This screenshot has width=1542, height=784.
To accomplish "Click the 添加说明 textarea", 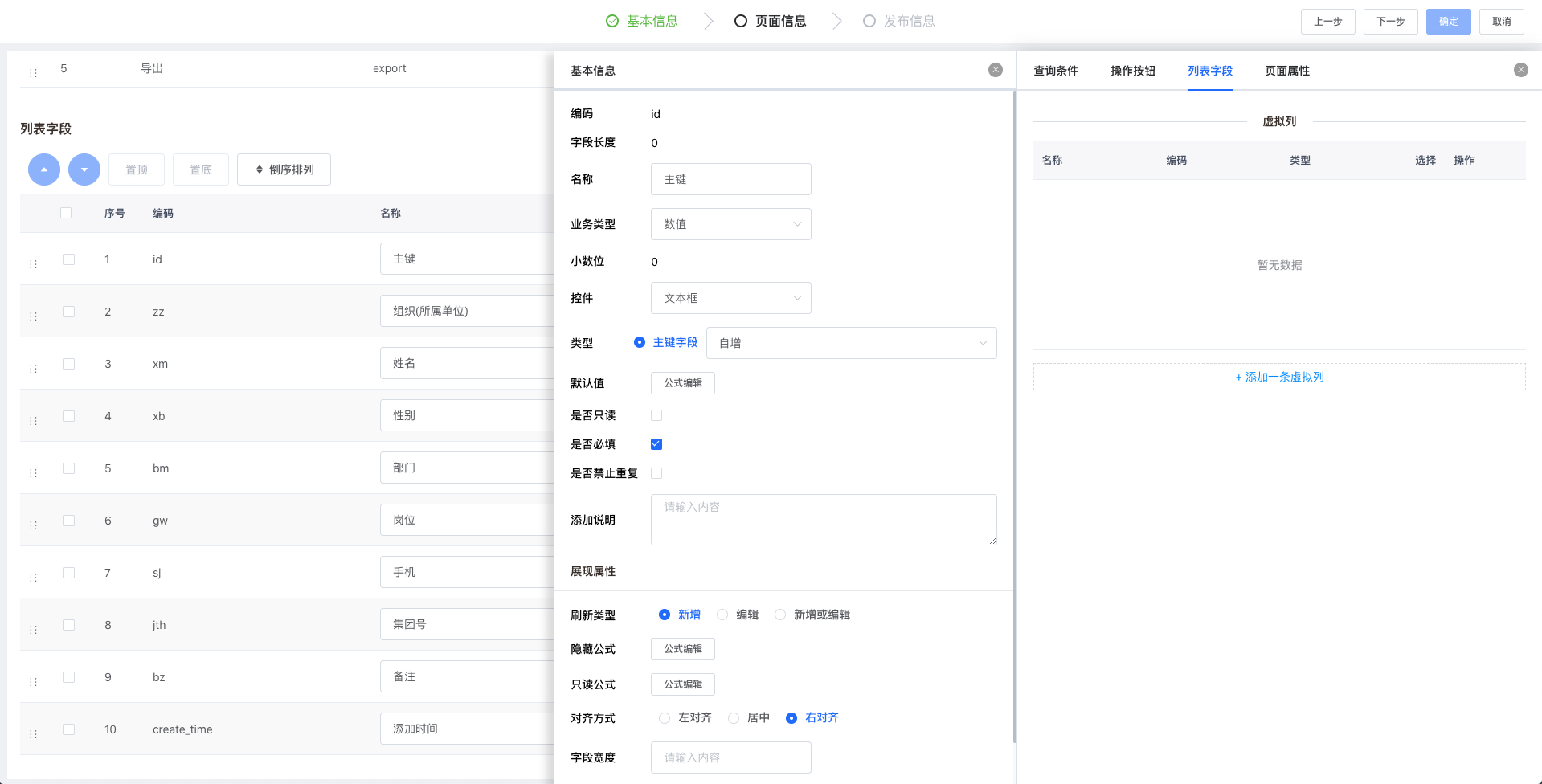I will (x=824, y=520).
